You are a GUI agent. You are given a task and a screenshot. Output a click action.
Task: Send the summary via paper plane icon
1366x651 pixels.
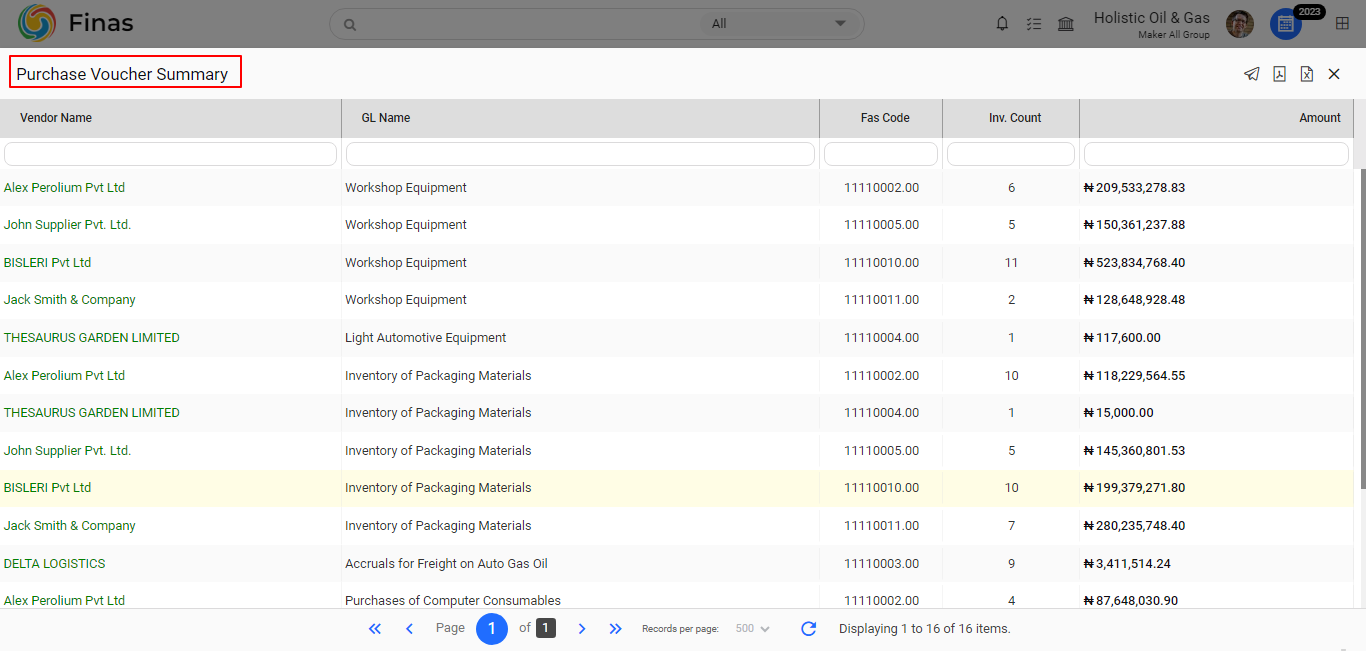[x=1251, y=74]
